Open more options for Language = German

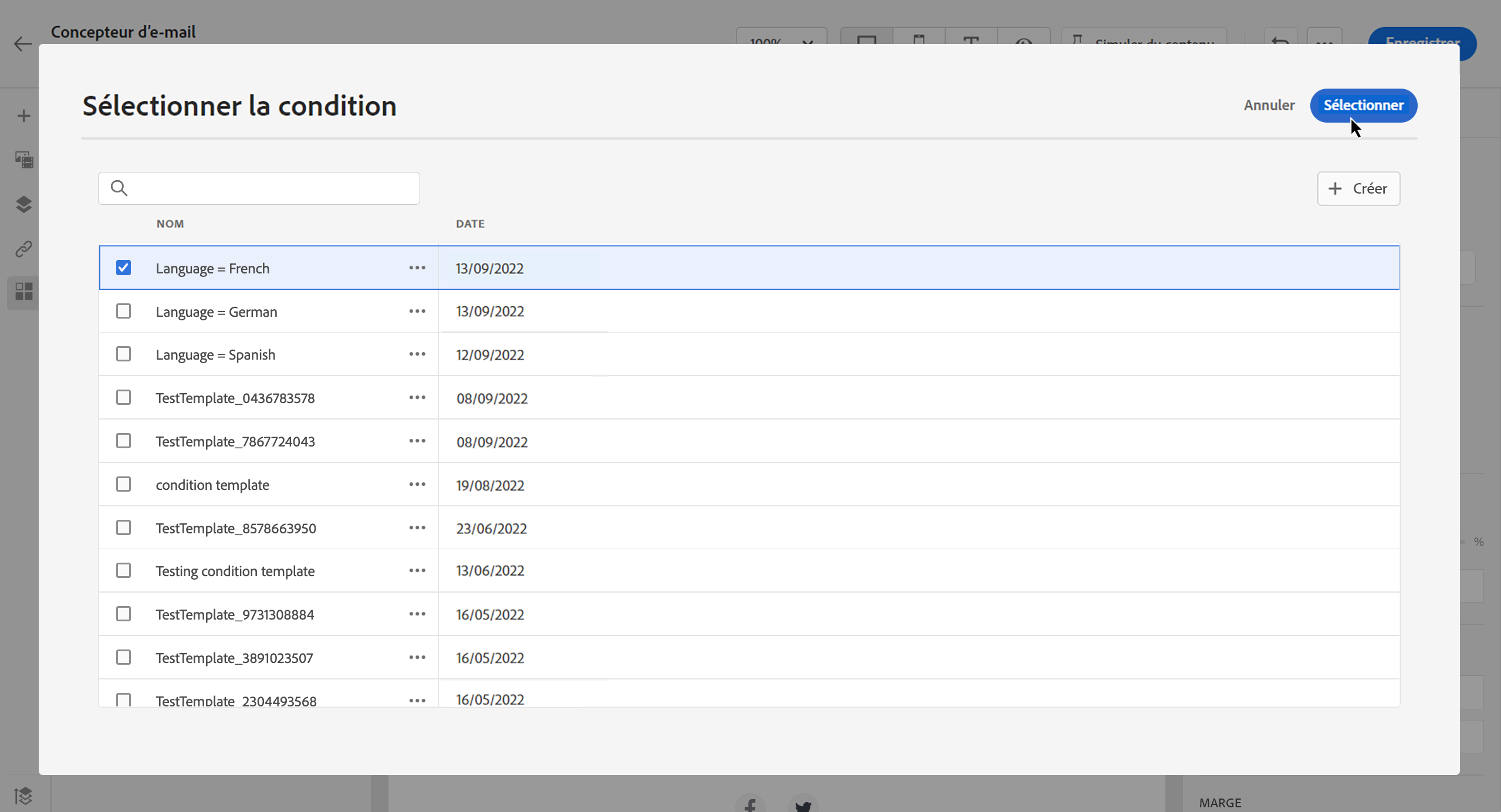(417, 311)
